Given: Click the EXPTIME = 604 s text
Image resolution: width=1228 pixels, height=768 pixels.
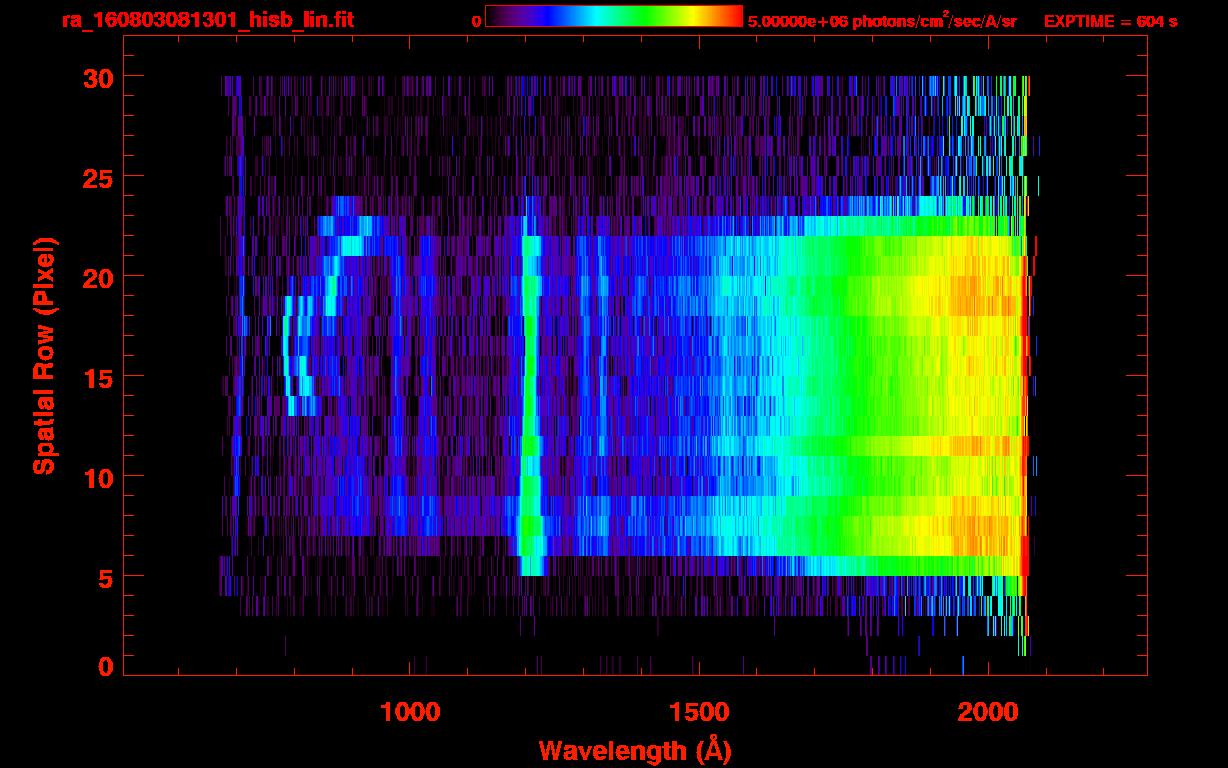Looking at the screenshot, I should point(1110,22).
